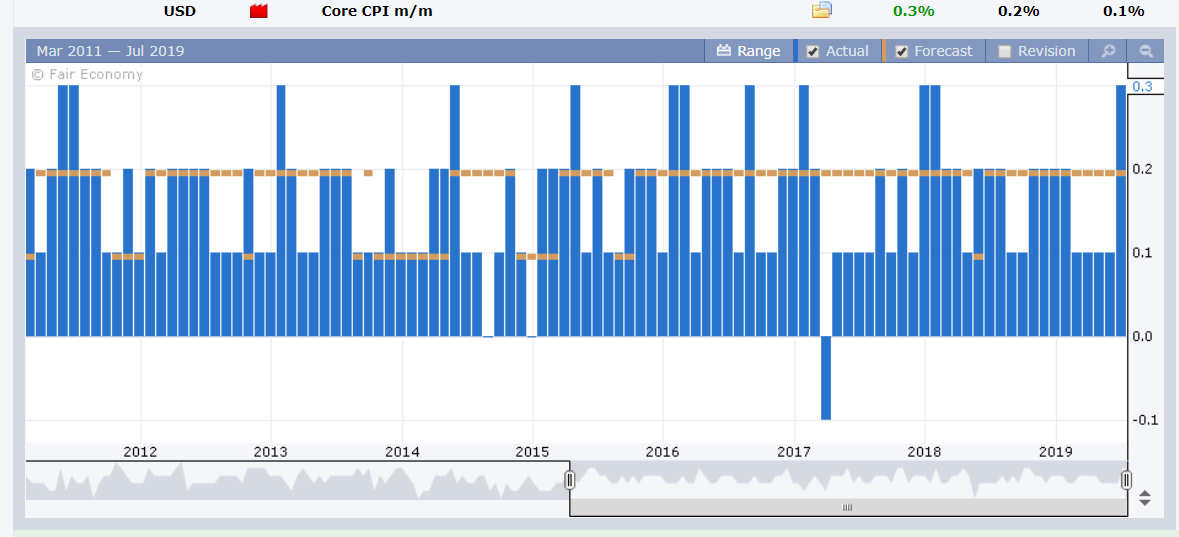1179x537 pixels.
Task: Click the actual value 0.3%
Action: 914,11
